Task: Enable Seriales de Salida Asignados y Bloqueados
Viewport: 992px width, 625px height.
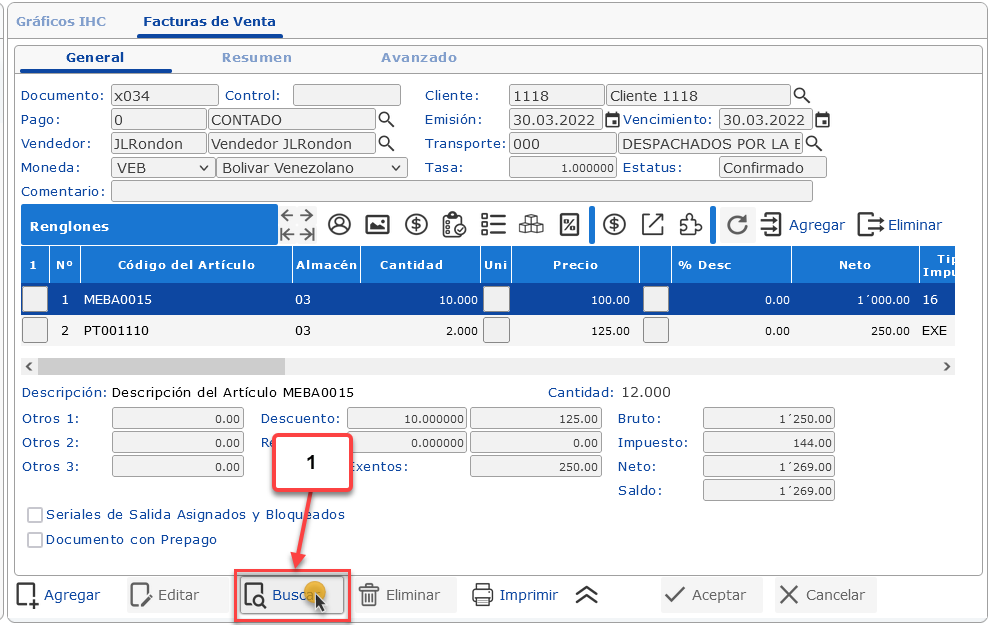Action: [x=36, y=515]
